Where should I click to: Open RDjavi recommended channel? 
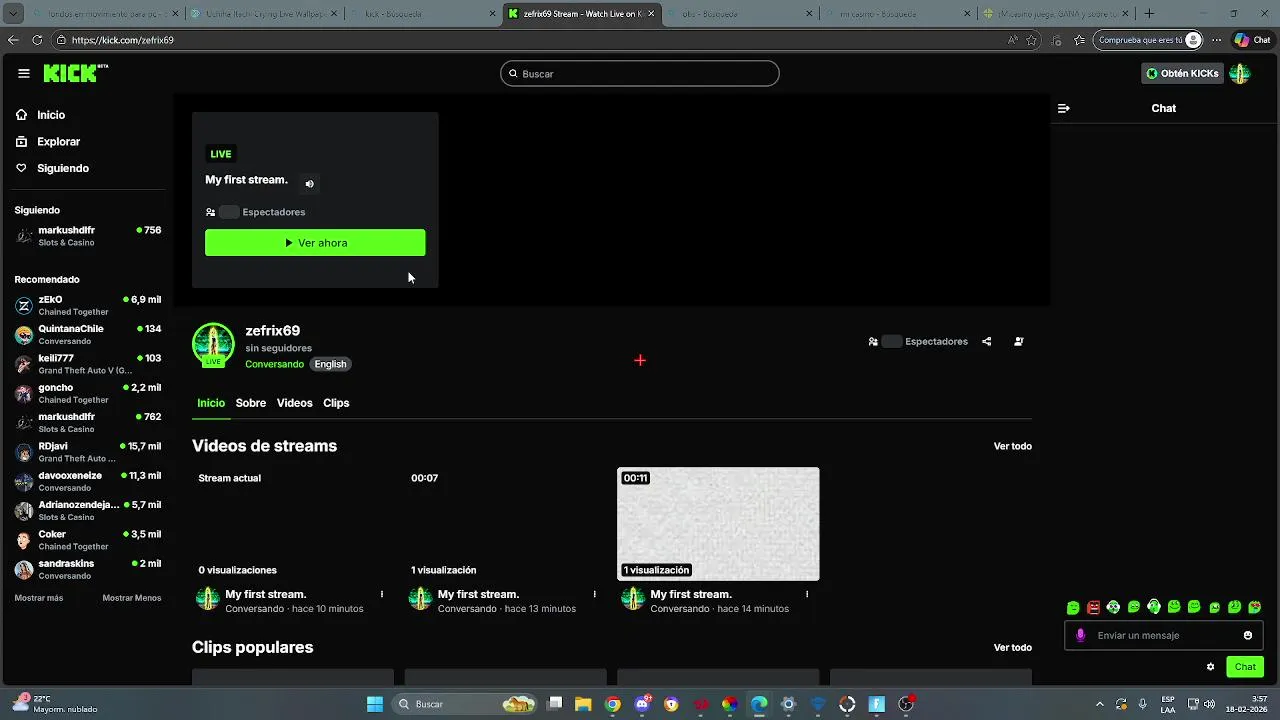[88, 452]
